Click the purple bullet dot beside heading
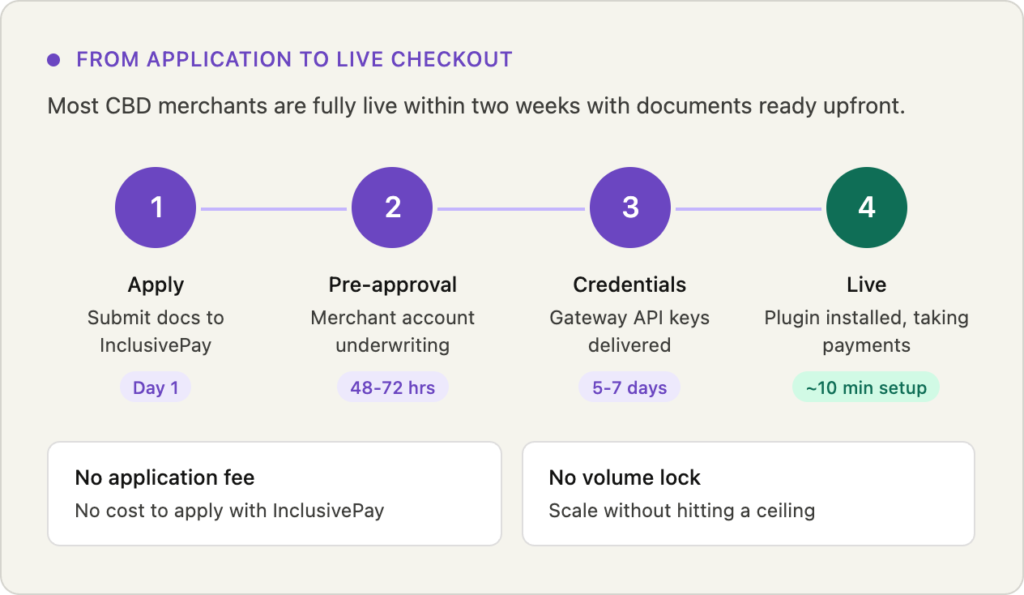Image resolution: width=1024 pixels, height=595 pixels. [x=54, y=60]
